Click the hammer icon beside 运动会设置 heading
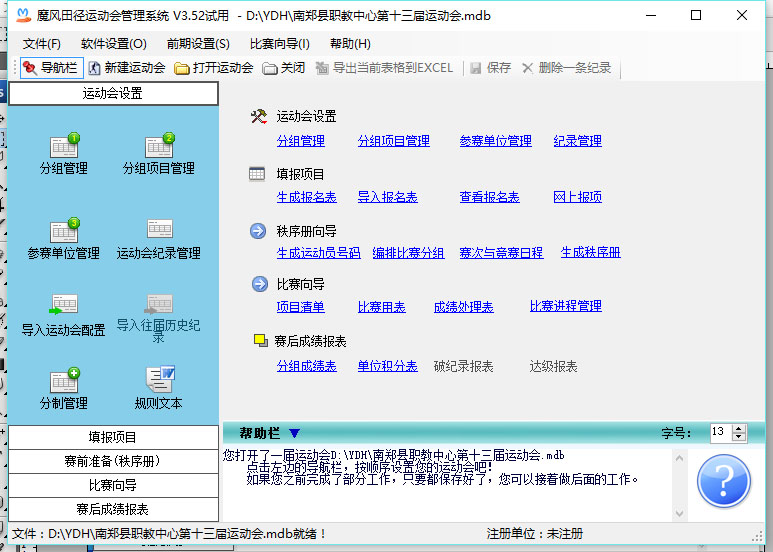 click(258, 116)
